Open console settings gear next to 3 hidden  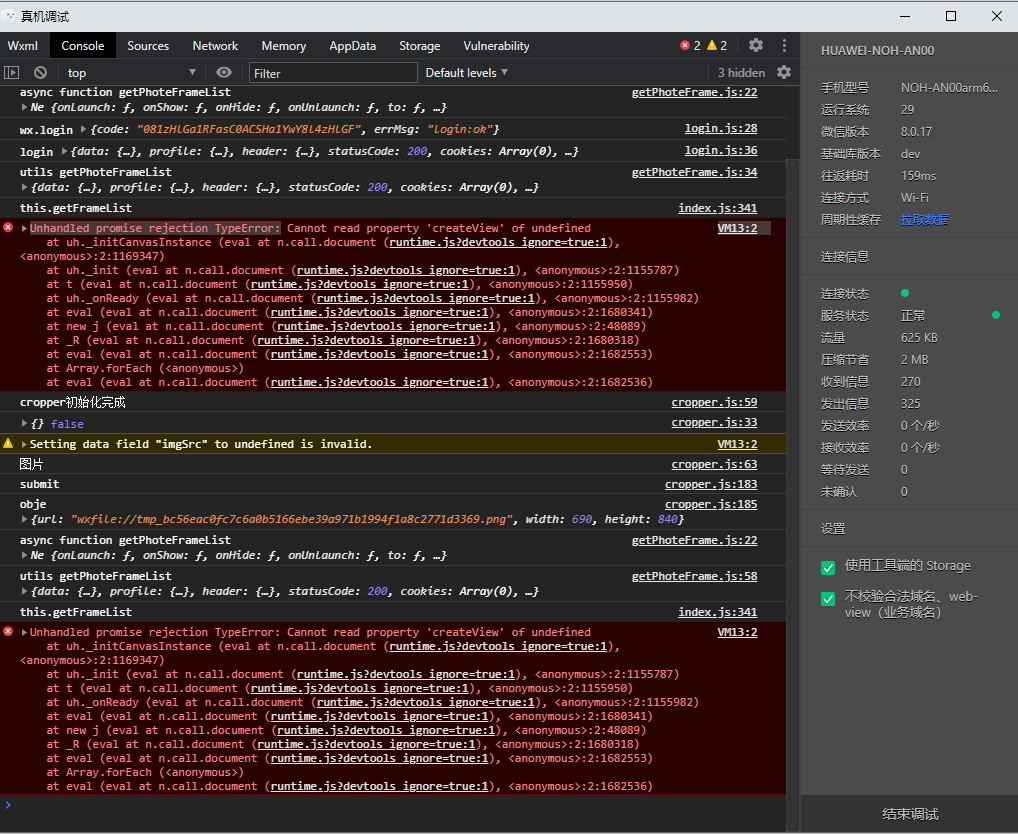point(784,72)
